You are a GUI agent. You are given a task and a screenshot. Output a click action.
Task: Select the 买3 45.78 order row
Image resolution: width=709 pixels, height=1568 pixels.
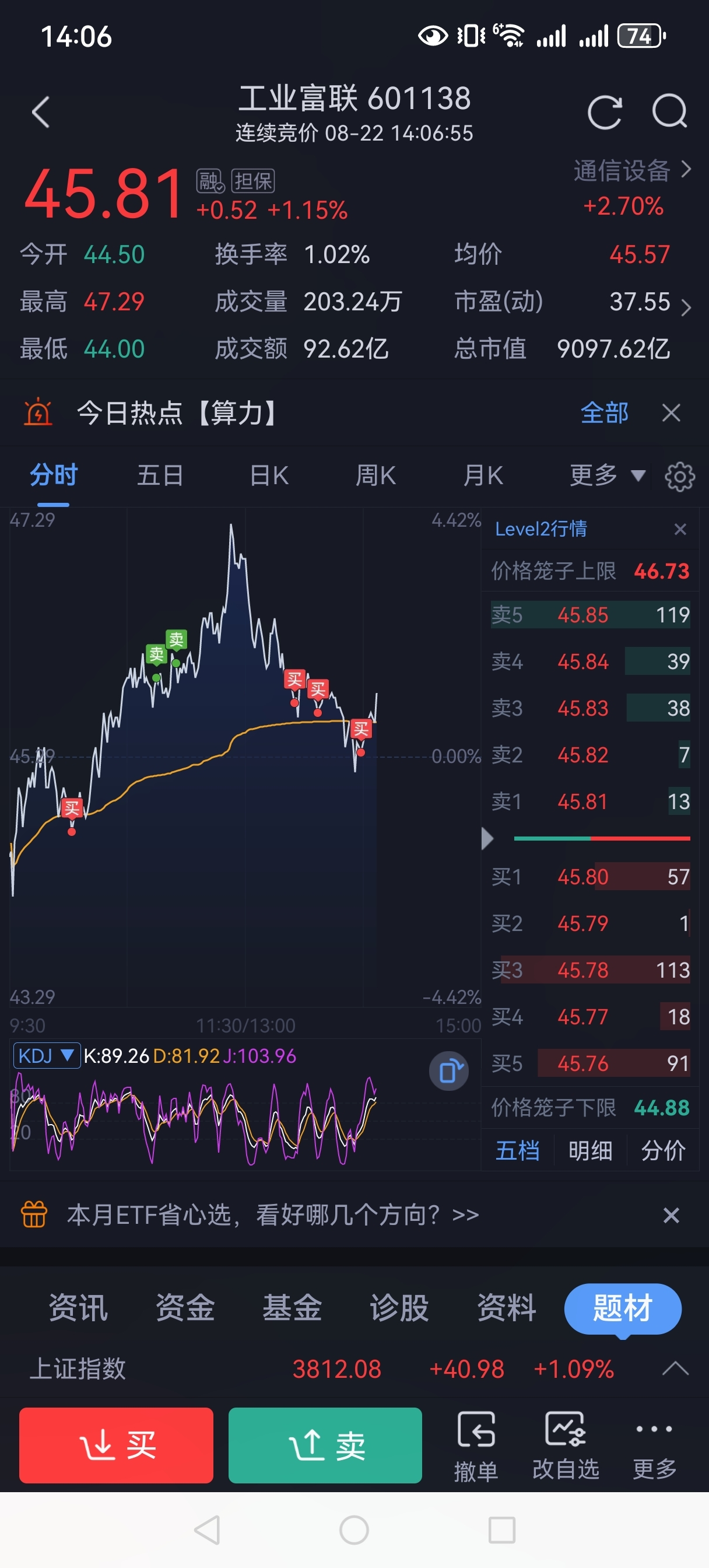[590, 970]
